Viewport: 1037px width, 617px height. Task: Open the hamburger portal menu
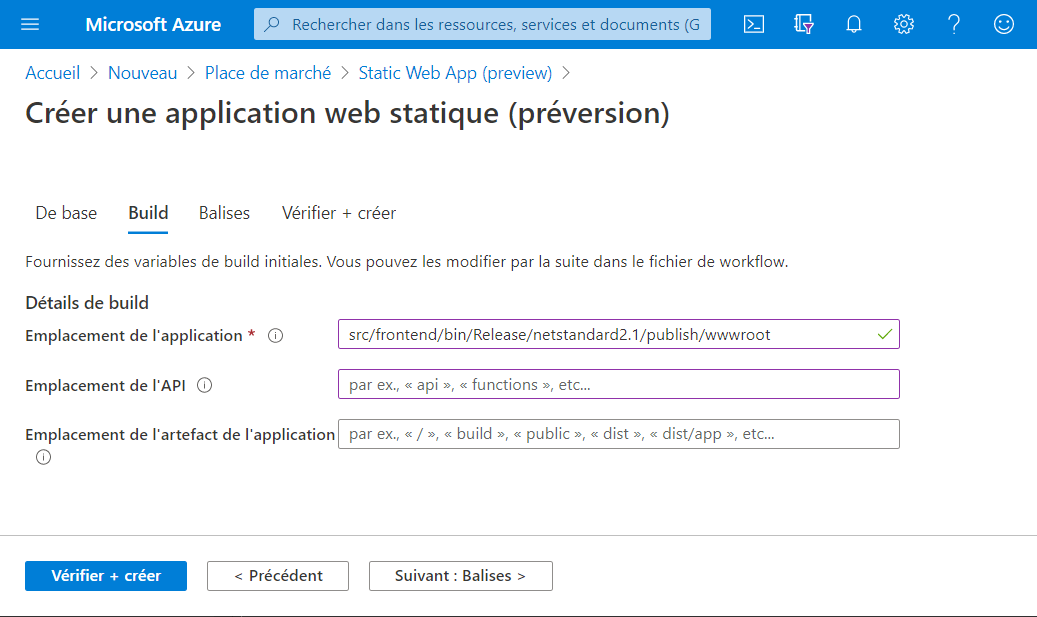click(30, 24)
